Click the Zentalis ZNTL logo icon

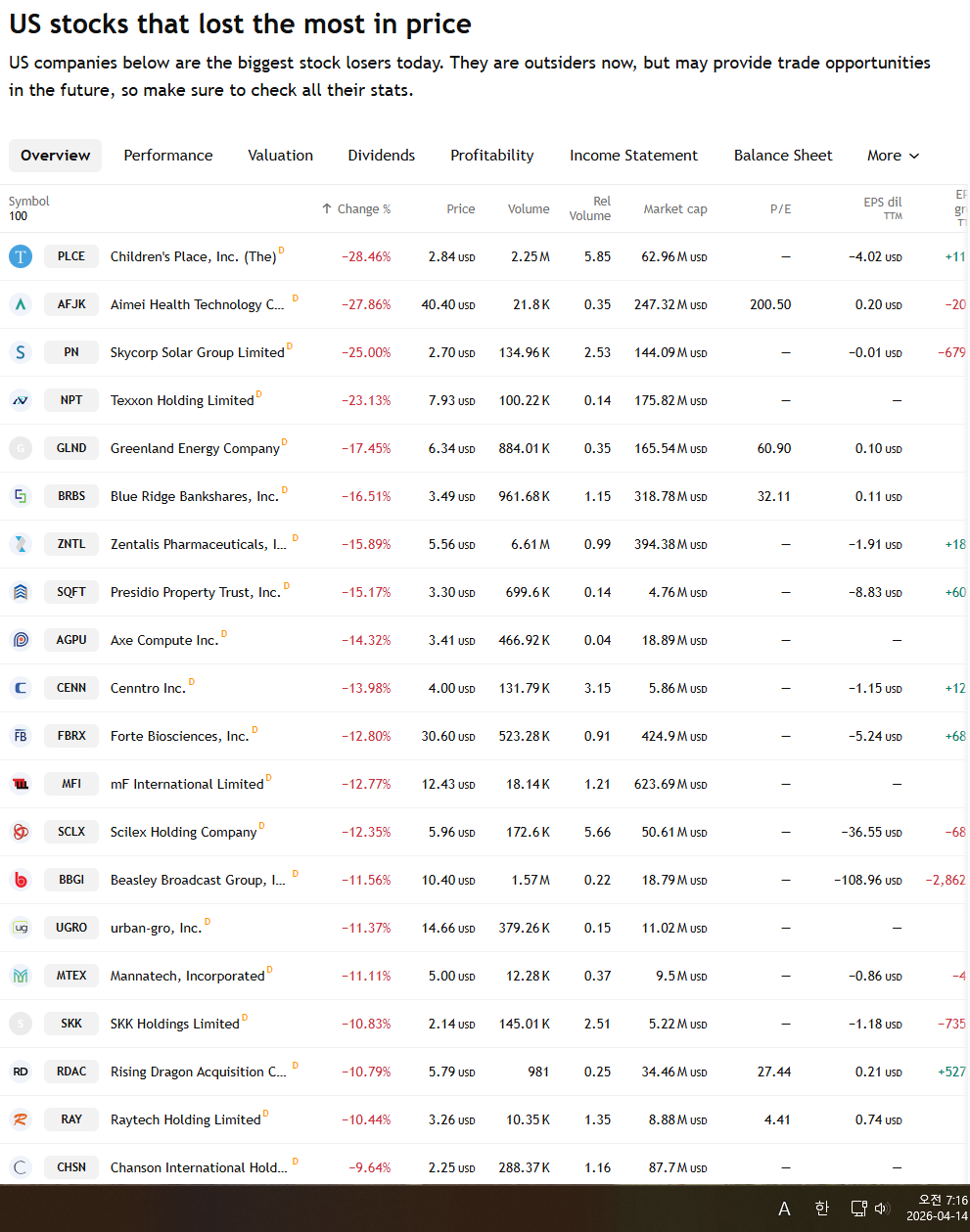tap(21, 544)
